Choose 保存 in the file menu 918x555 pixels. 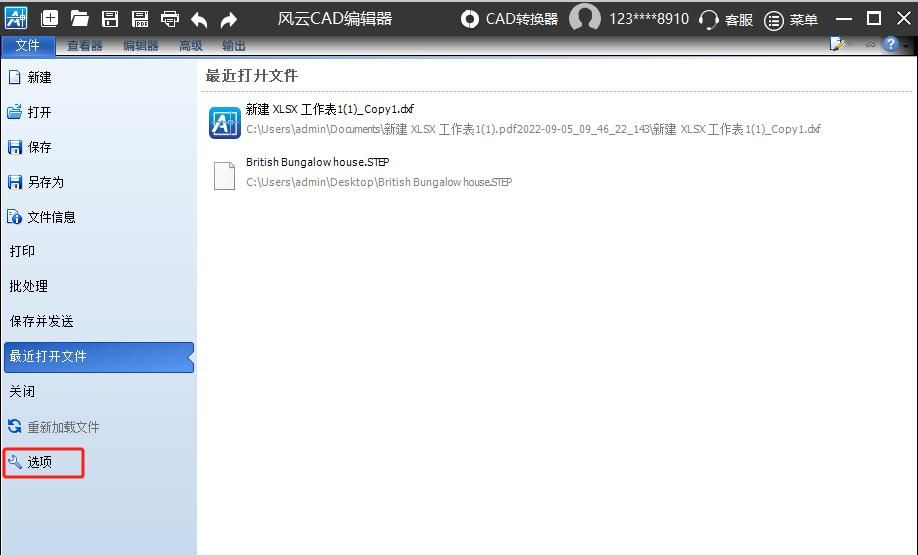(x=29, y=147)
